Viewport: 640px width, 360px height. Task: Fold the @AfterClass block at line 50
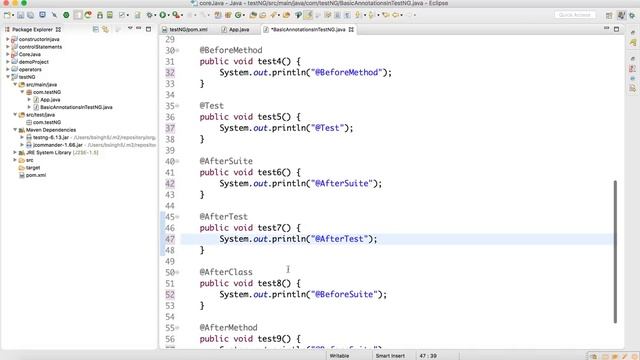click(x=178, y=273)
